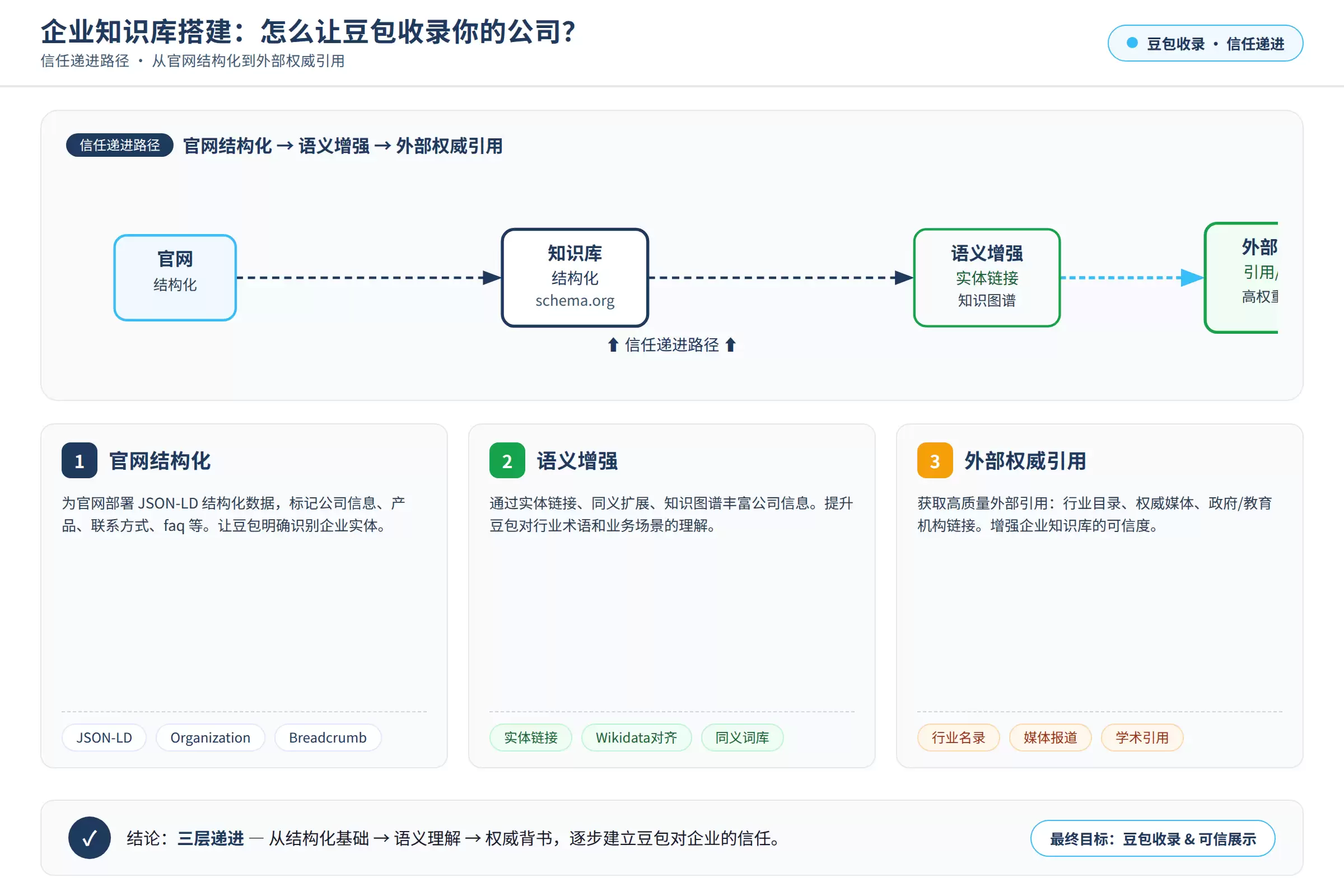1344x896 pixels.
Task: Click the paragraph starting 为官网部署 JSON-LD
Action: click(x=234, y=514)
